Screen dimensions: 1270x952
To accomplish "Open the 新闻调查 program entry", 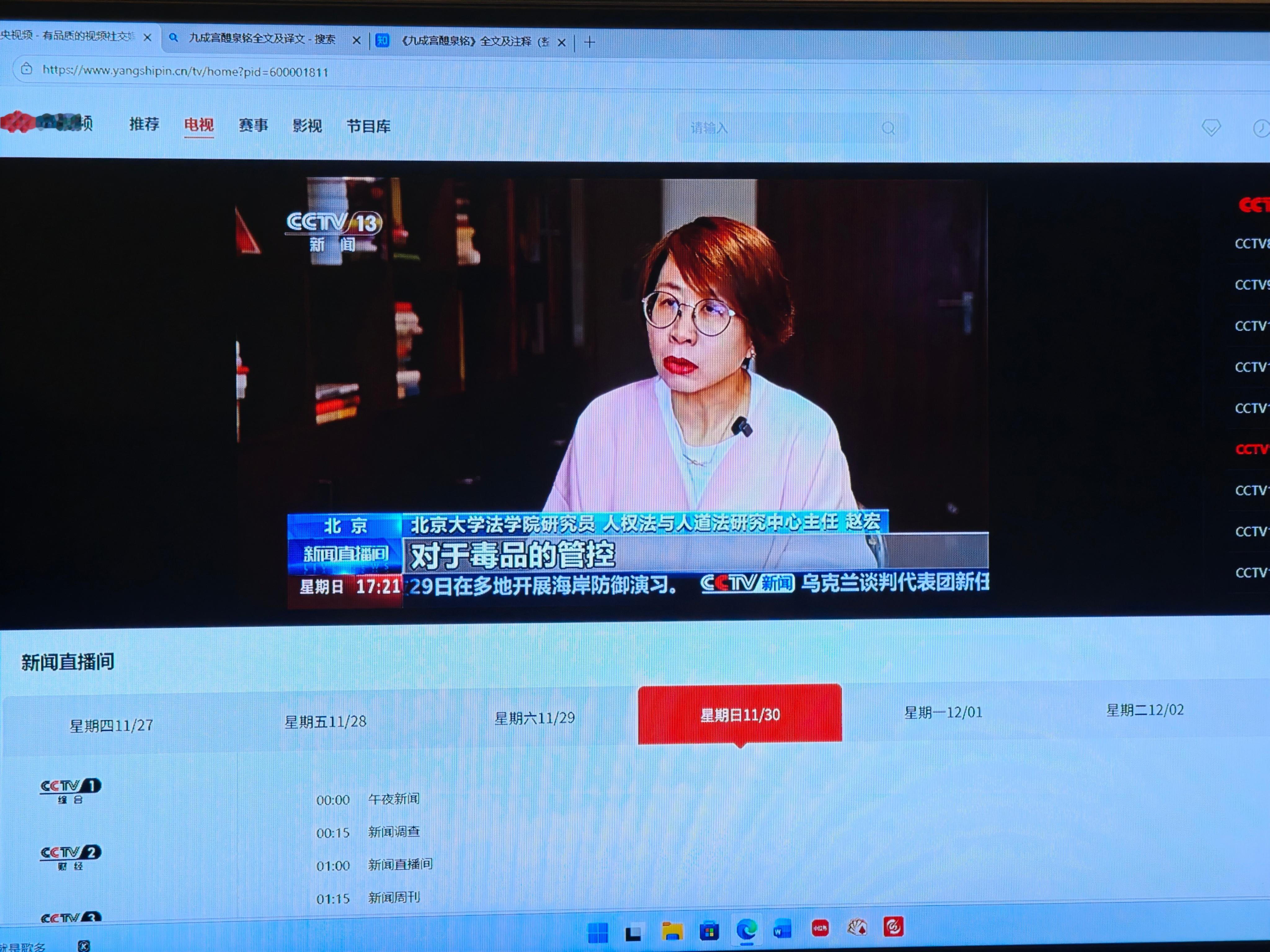I will (394, 832).
